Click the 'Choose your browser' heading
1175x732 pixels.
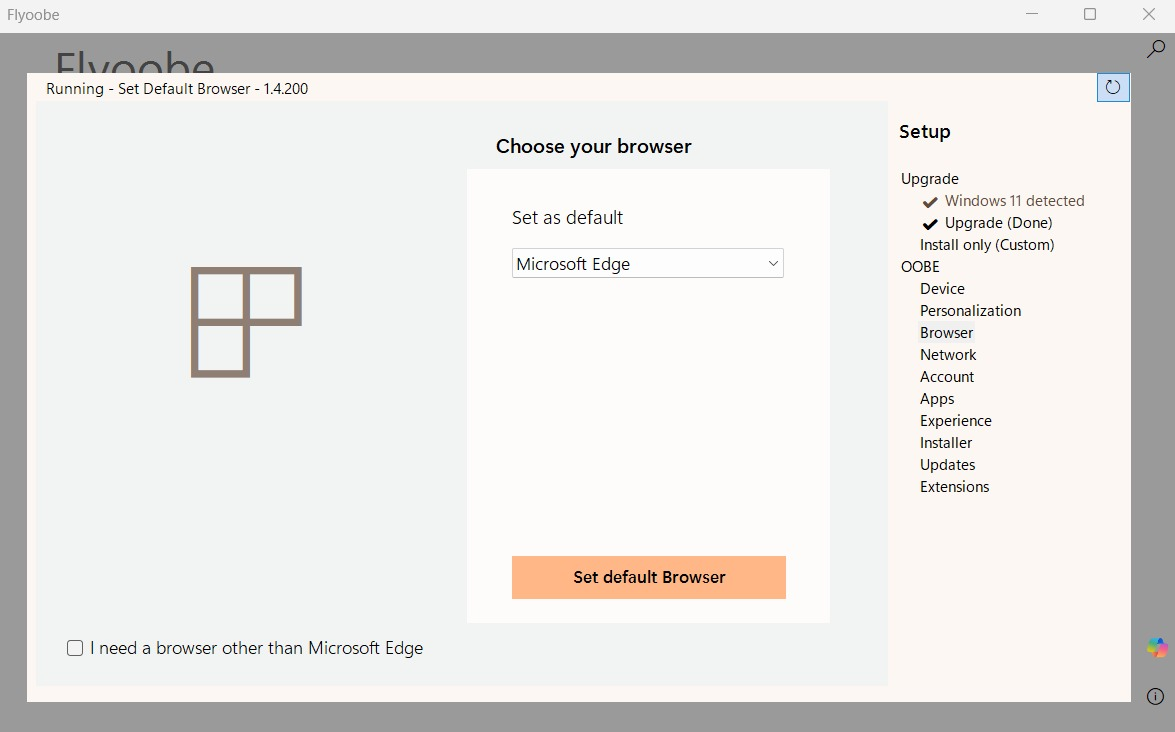pyautogui.click(x=593, y=147)
